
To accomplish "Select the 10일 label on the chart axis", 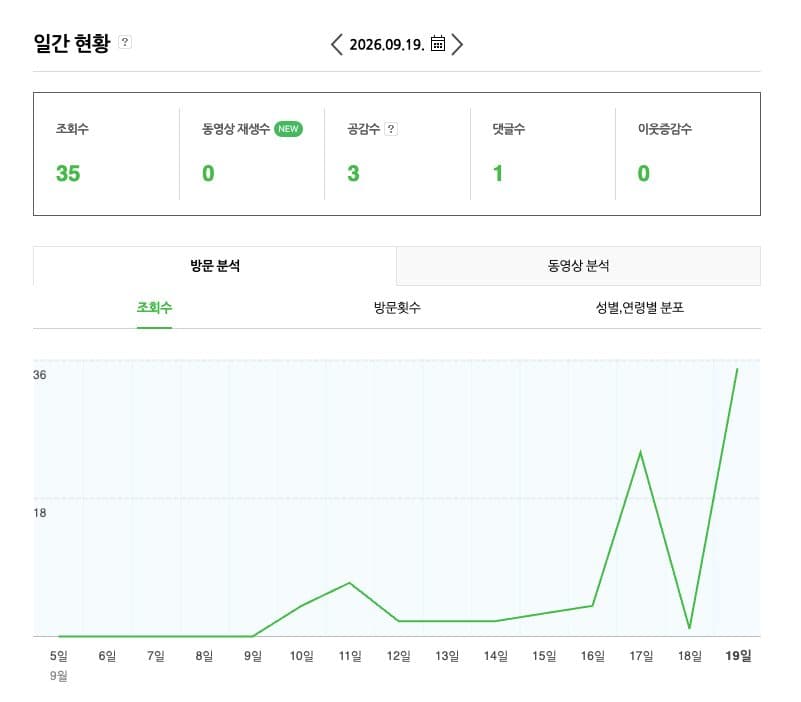I will 301,656.
